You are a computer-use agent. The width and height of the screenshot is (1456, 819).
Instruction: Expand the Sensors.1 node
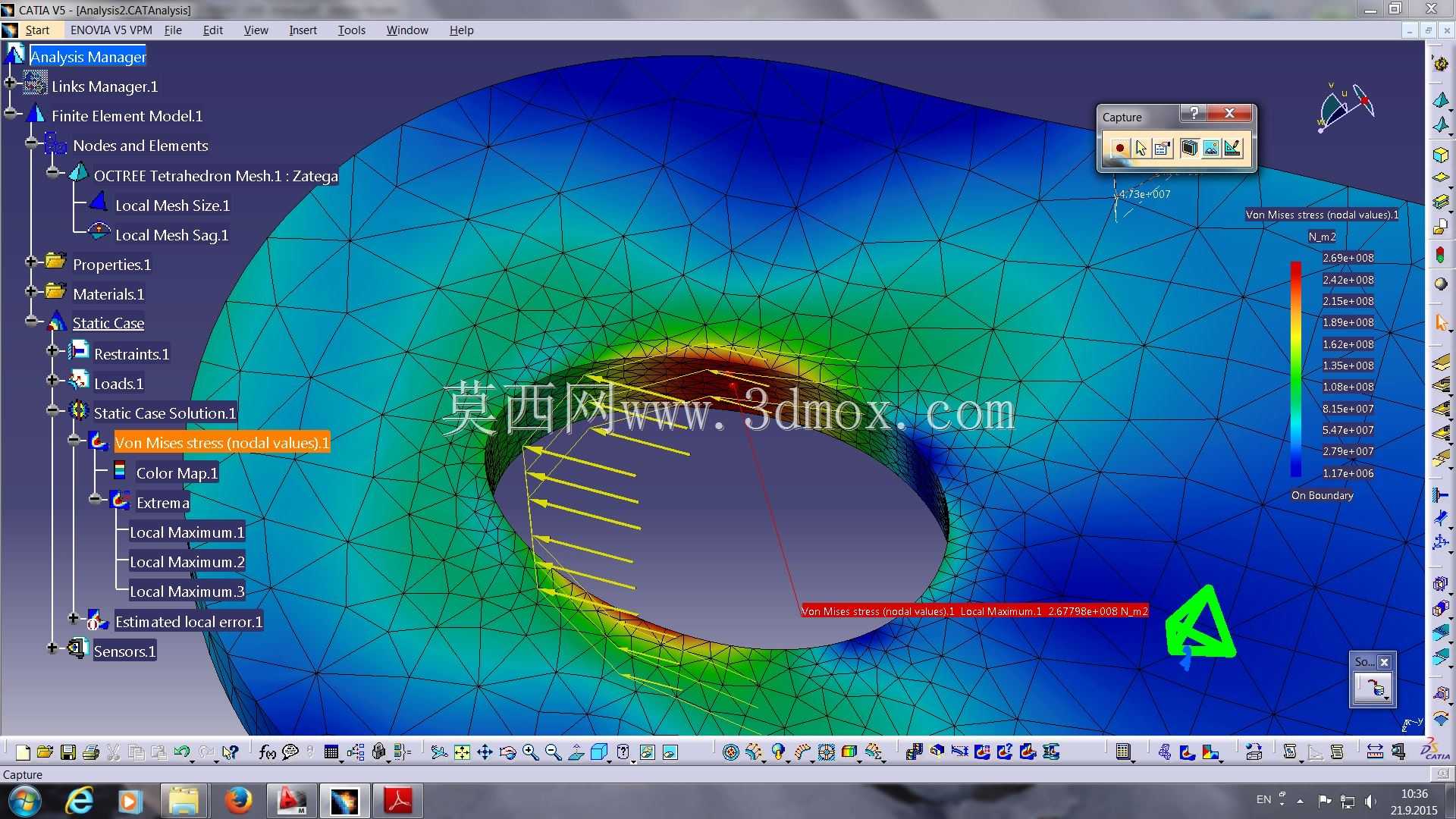52,648
